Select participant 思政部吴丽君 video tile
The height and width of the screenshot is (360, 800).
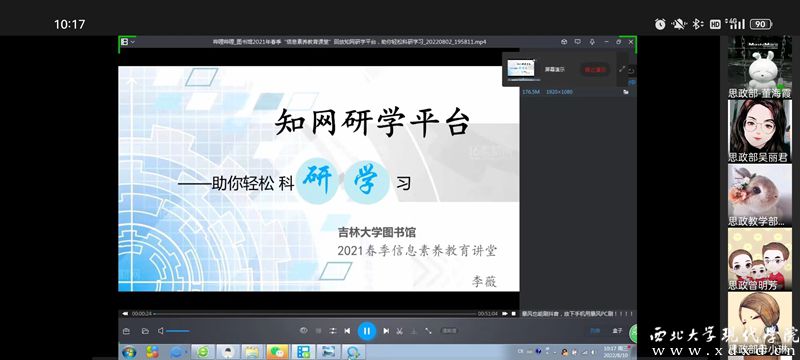point(760,131)
